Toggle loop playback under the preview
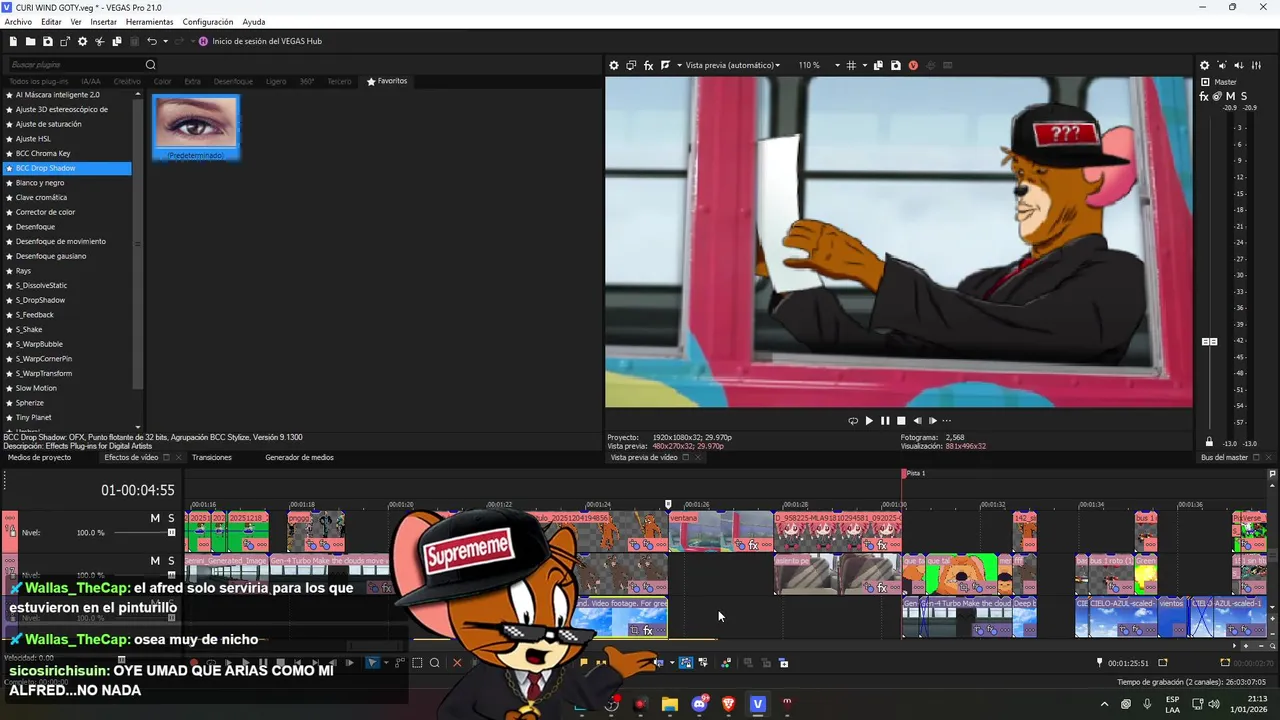1280x720 pixels. click(852, 421)
